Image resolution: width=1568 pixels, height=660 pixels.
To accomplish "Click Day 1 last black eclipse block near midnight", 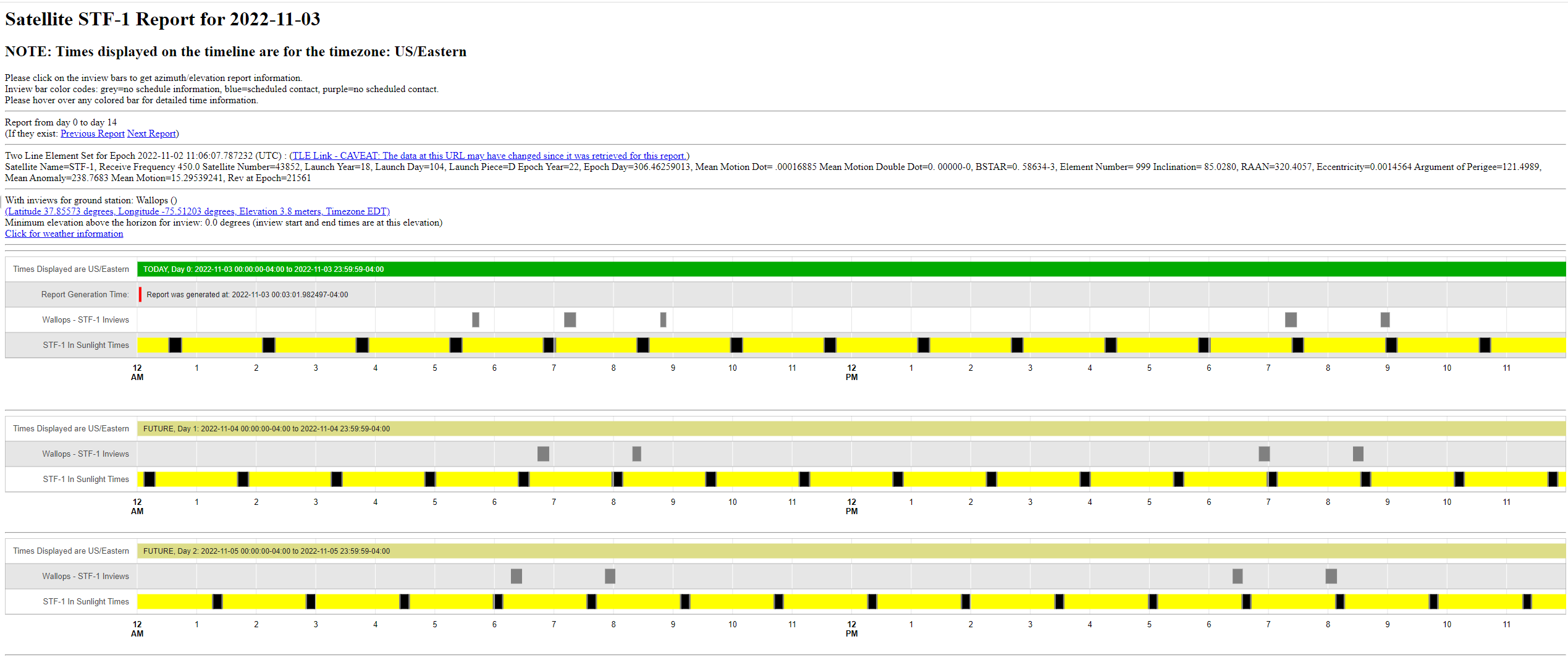I will 1553,479.
